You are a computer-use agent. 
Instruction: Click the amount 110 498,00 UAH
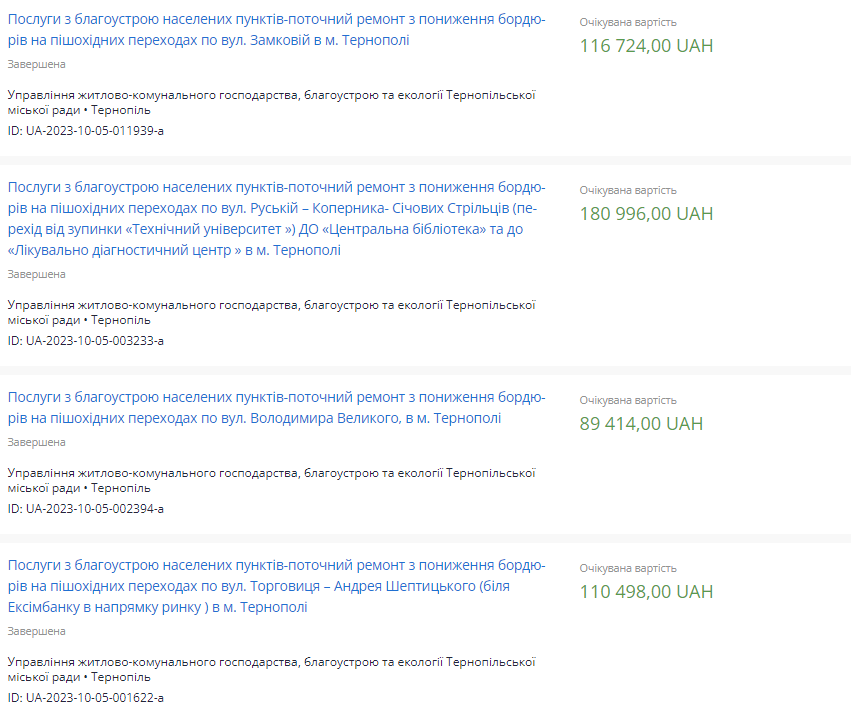pyautogui.click(x=646, y=592)
